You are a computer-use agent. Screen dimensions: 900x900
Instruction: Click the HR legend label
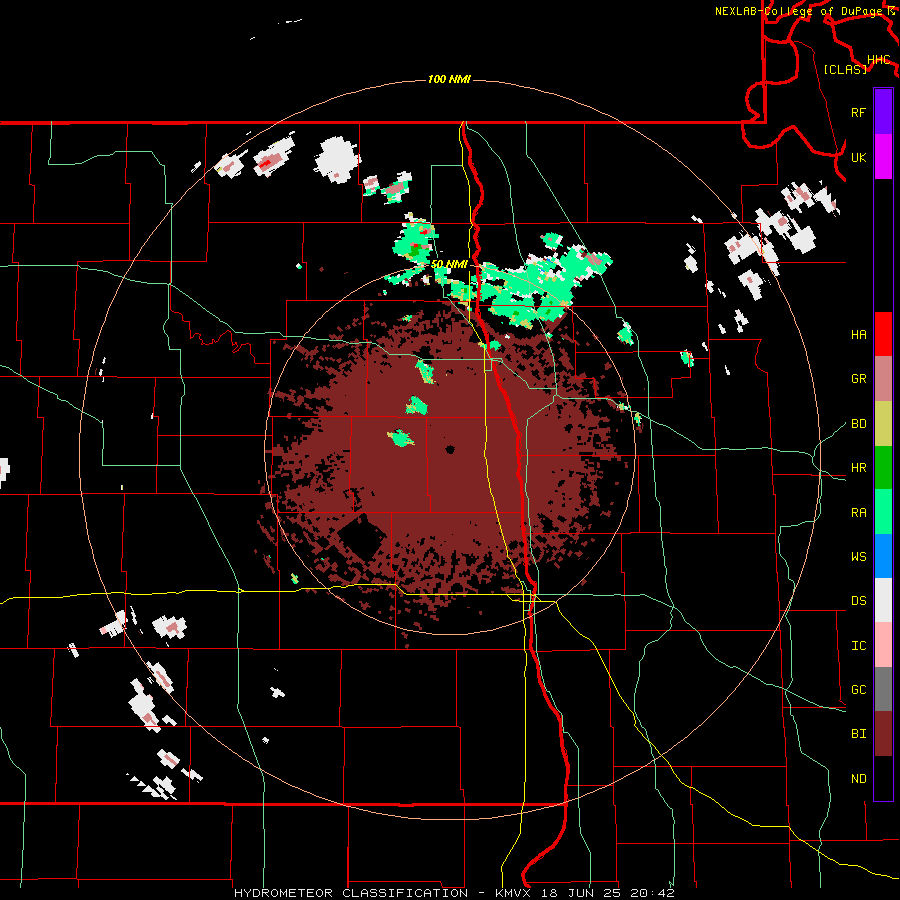(x=858, y=468)
